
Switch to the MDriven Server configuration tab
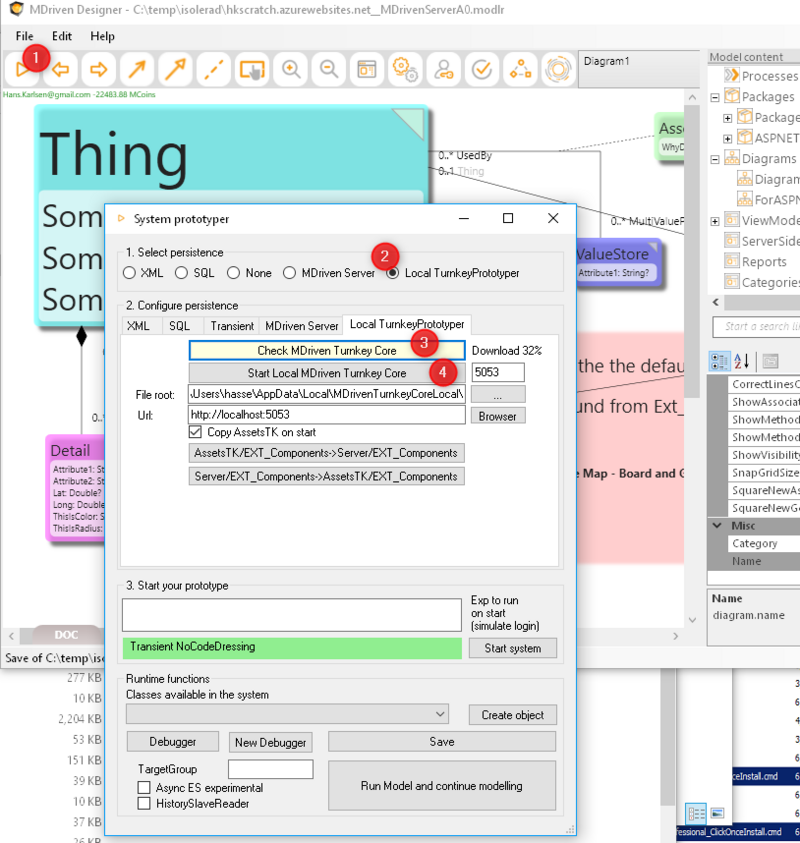point(301,326)
